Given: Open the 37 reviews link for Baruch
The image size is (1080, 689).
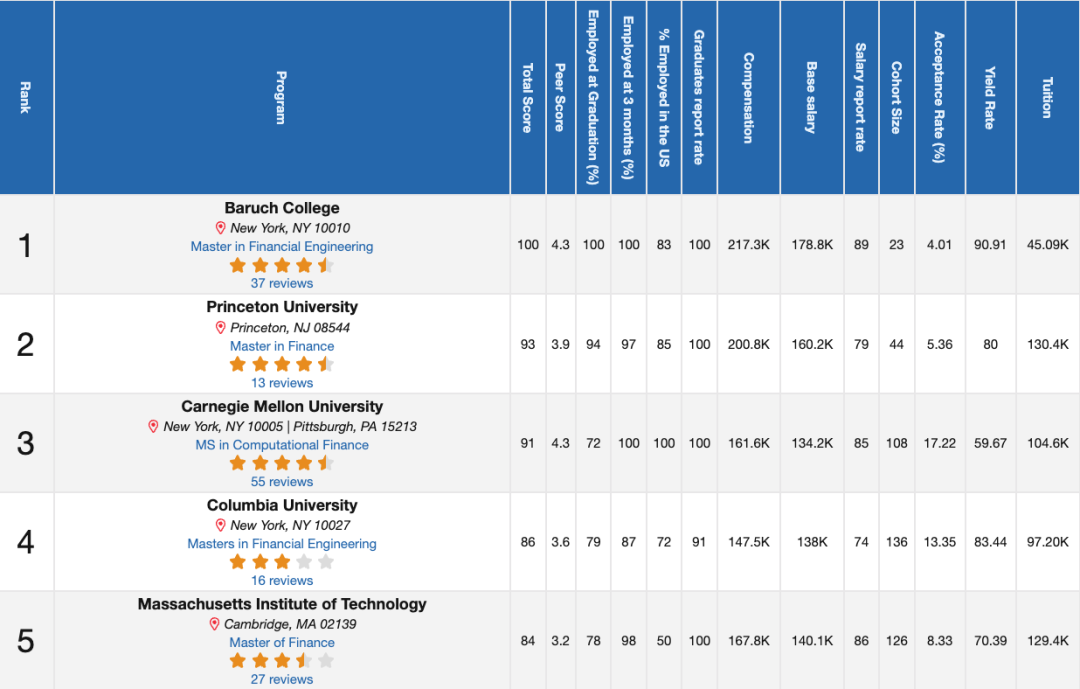Looking at the screenshot, I should (x=282, y=283).
